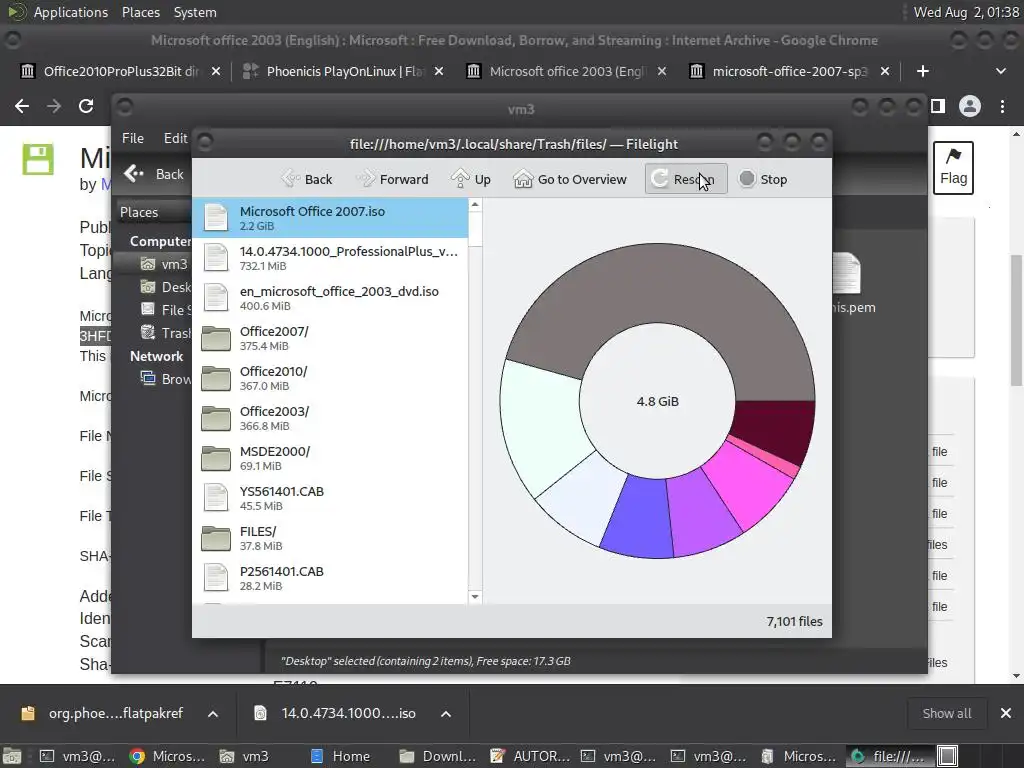Click the clock Wed Aug 2, 01:38
This screenshot has width=1024, height=768.
coord(966,12)
